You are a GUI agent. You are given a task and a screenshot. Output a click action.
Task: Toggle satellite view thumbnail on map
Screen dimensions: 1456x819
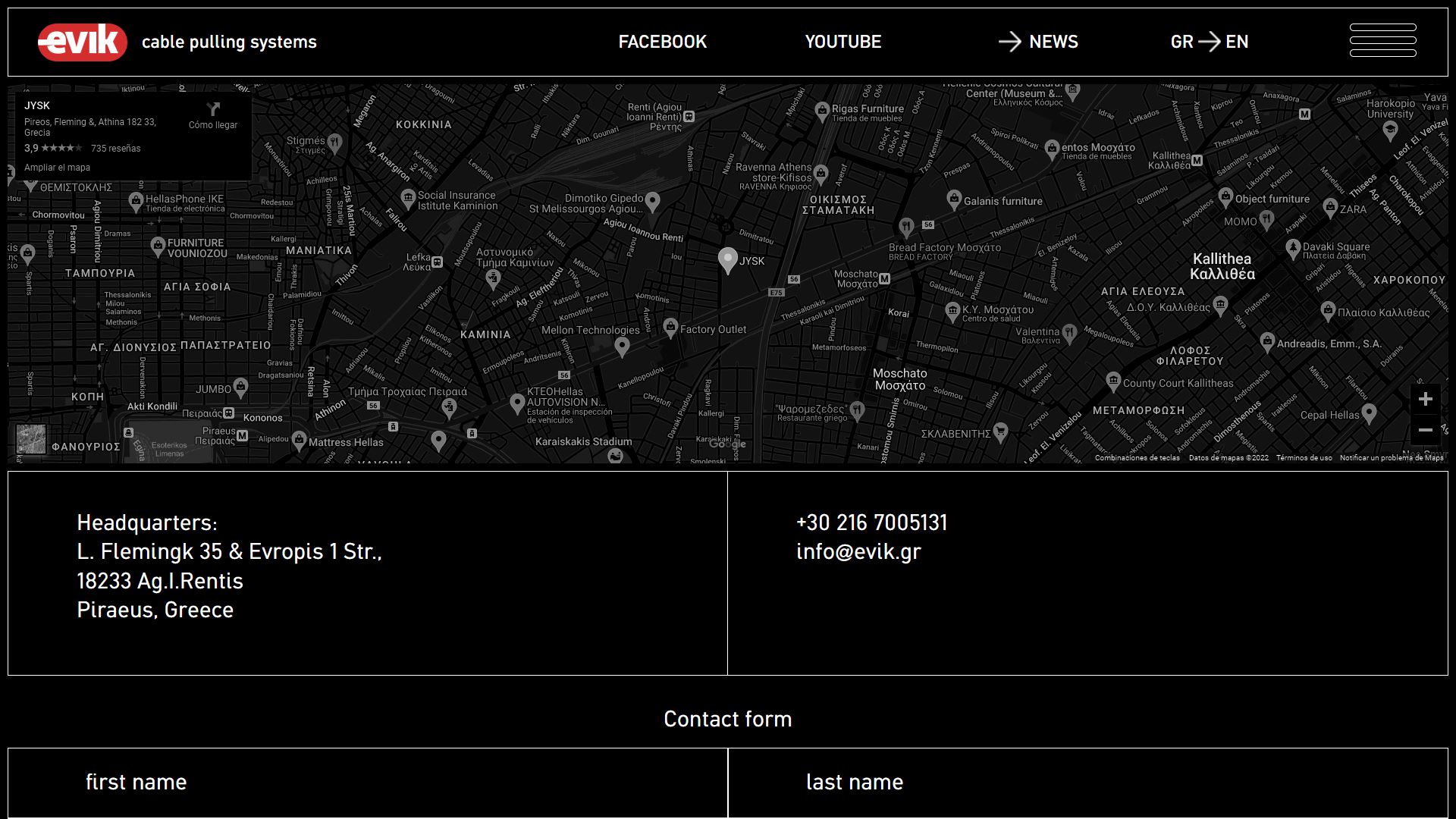click(31, 439)
